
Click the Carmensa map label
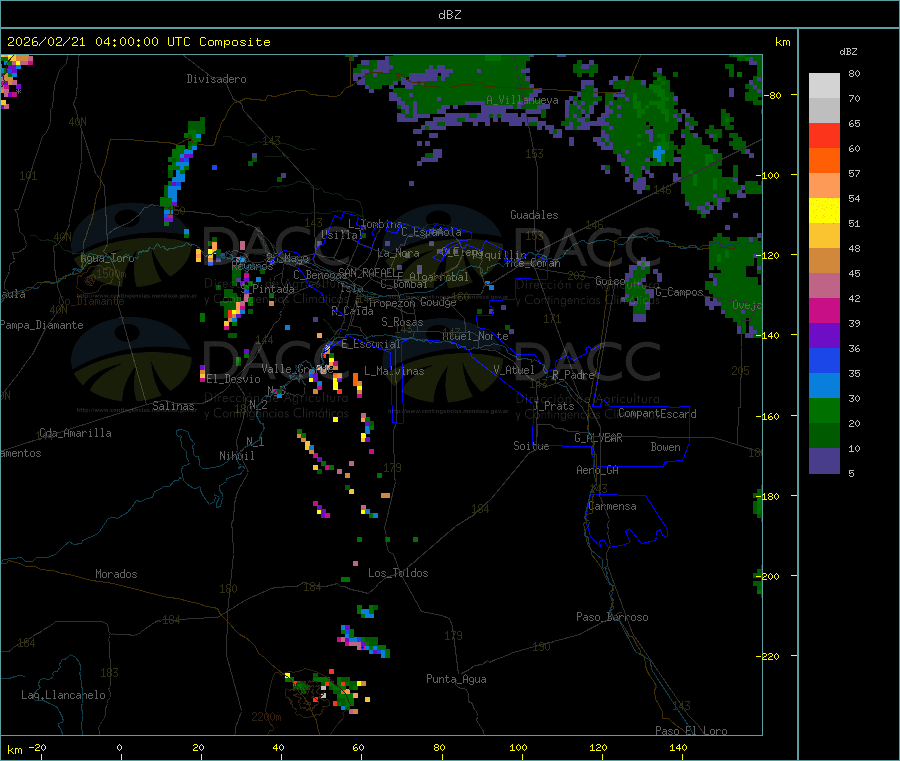click(x=612, y=507)
